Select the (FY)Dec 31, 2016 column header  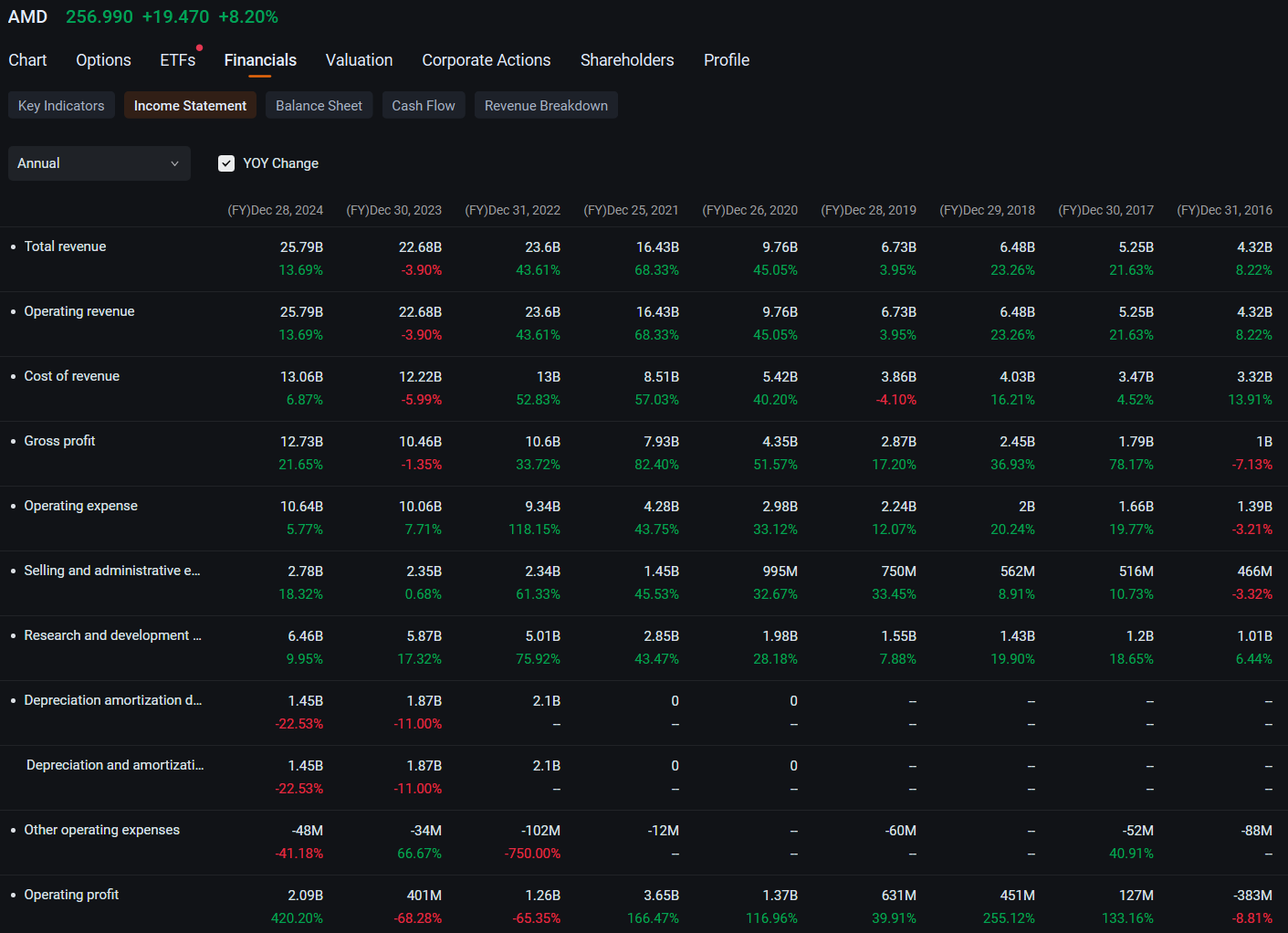click(x=1224, y=210)
